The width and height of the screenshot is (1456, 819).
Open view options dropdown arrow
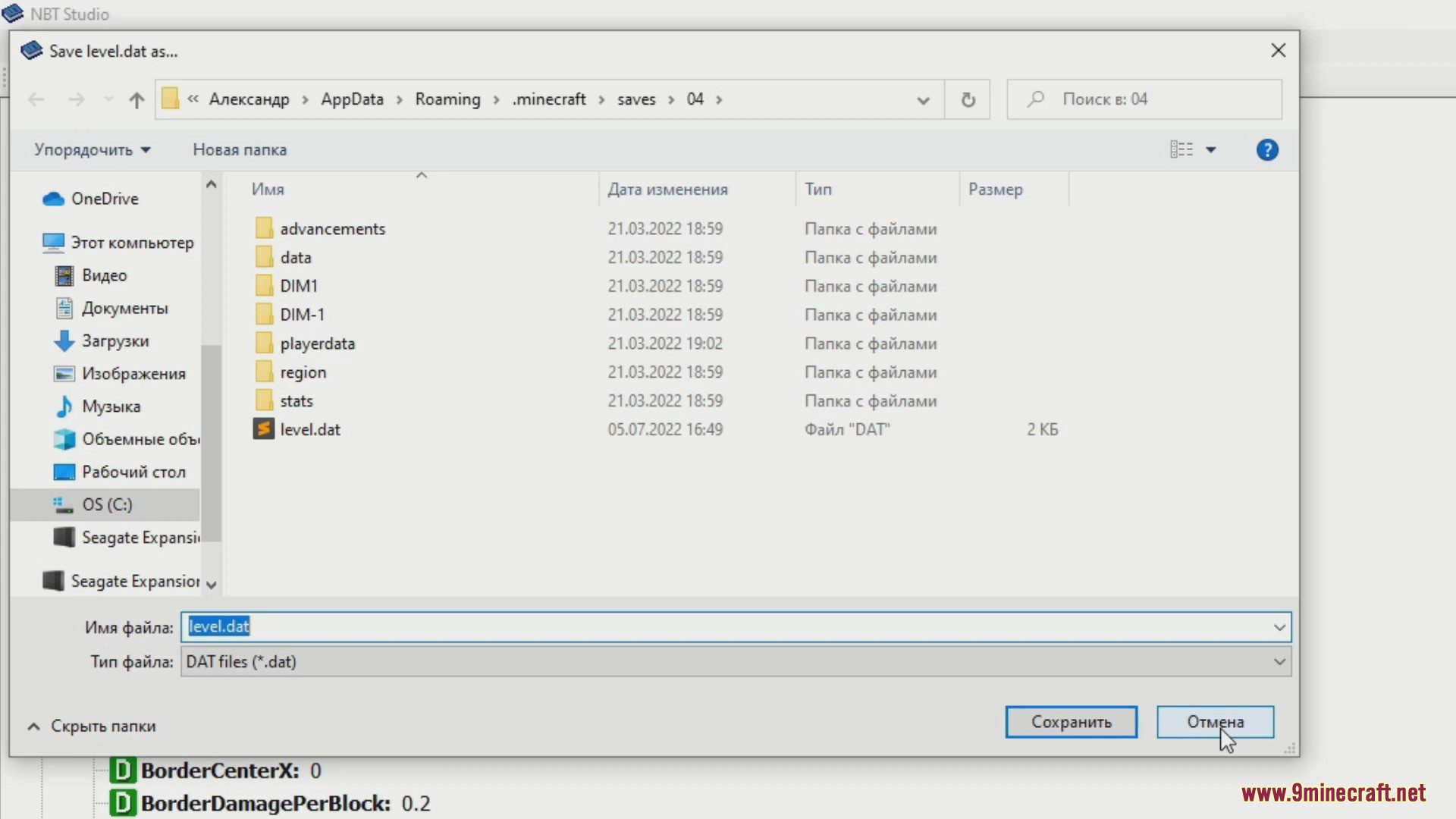tap(1211, 149)
